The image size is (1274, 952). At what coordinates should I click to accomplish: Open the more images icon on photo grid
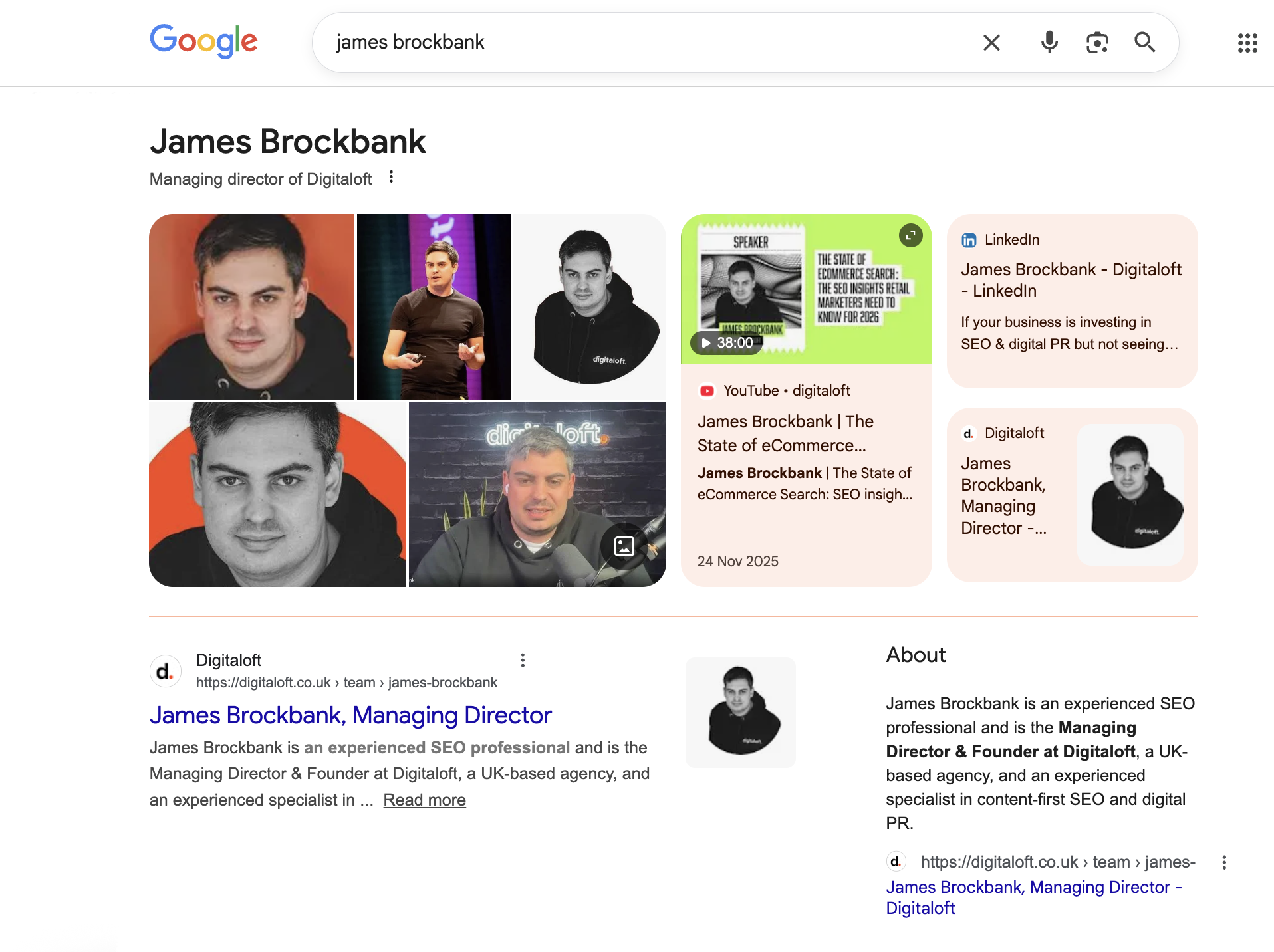pos(624,546)
